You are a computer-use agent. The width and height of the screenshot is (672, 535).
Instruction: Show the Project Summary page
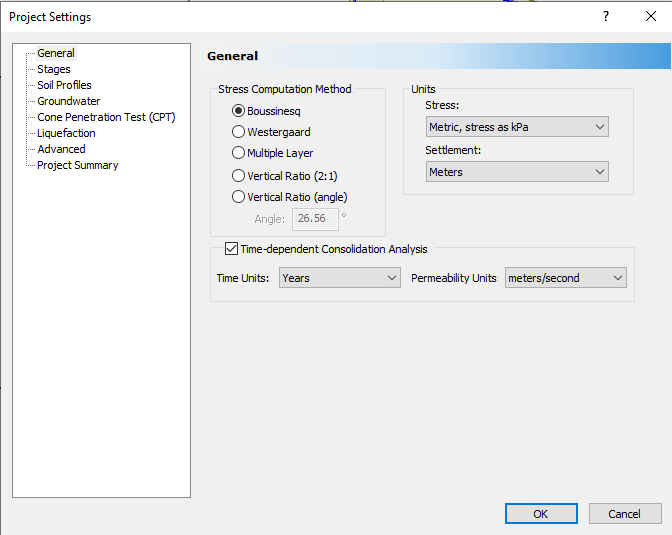(x=78, y=165)
